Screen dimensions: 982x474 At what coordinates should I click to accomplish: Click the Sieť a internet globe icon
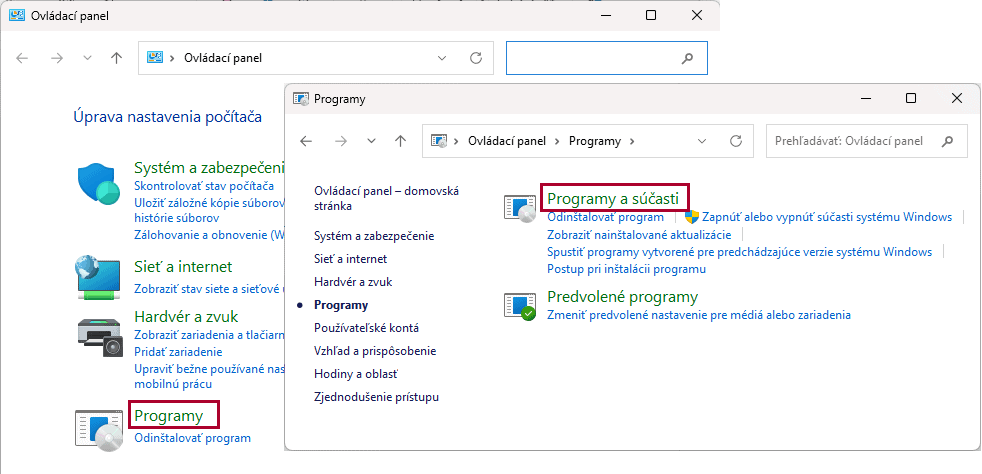(98, 276)
